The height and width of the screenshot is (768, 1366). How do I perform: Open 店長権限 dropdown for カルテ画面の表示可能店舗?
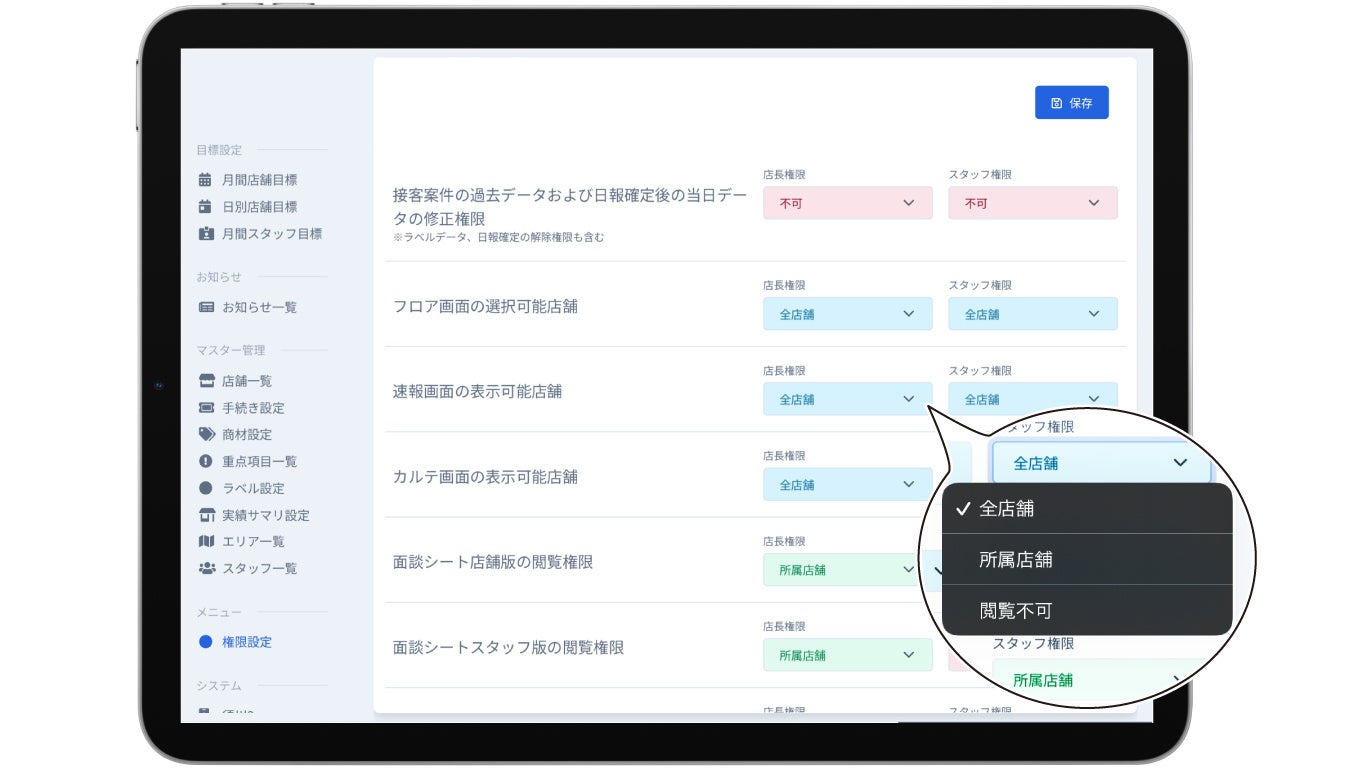848,484
